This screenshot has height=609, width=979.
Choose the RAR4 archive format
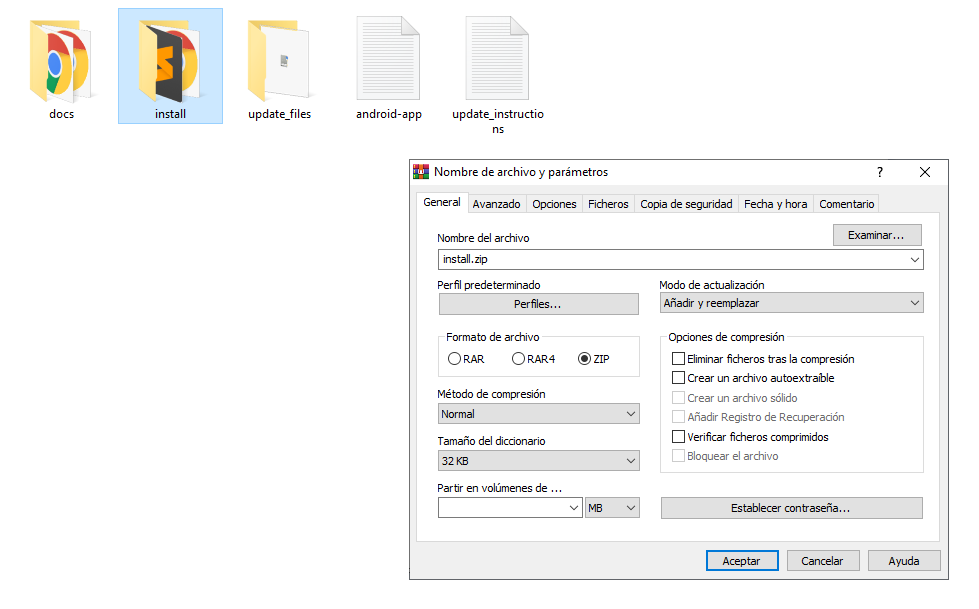click(x=518, y=359)
